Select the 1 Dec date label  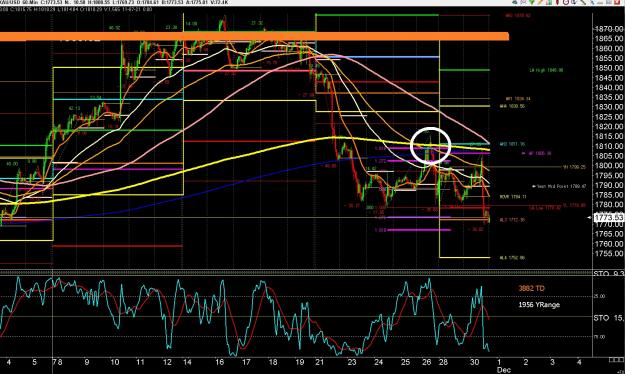pos(503,366)
